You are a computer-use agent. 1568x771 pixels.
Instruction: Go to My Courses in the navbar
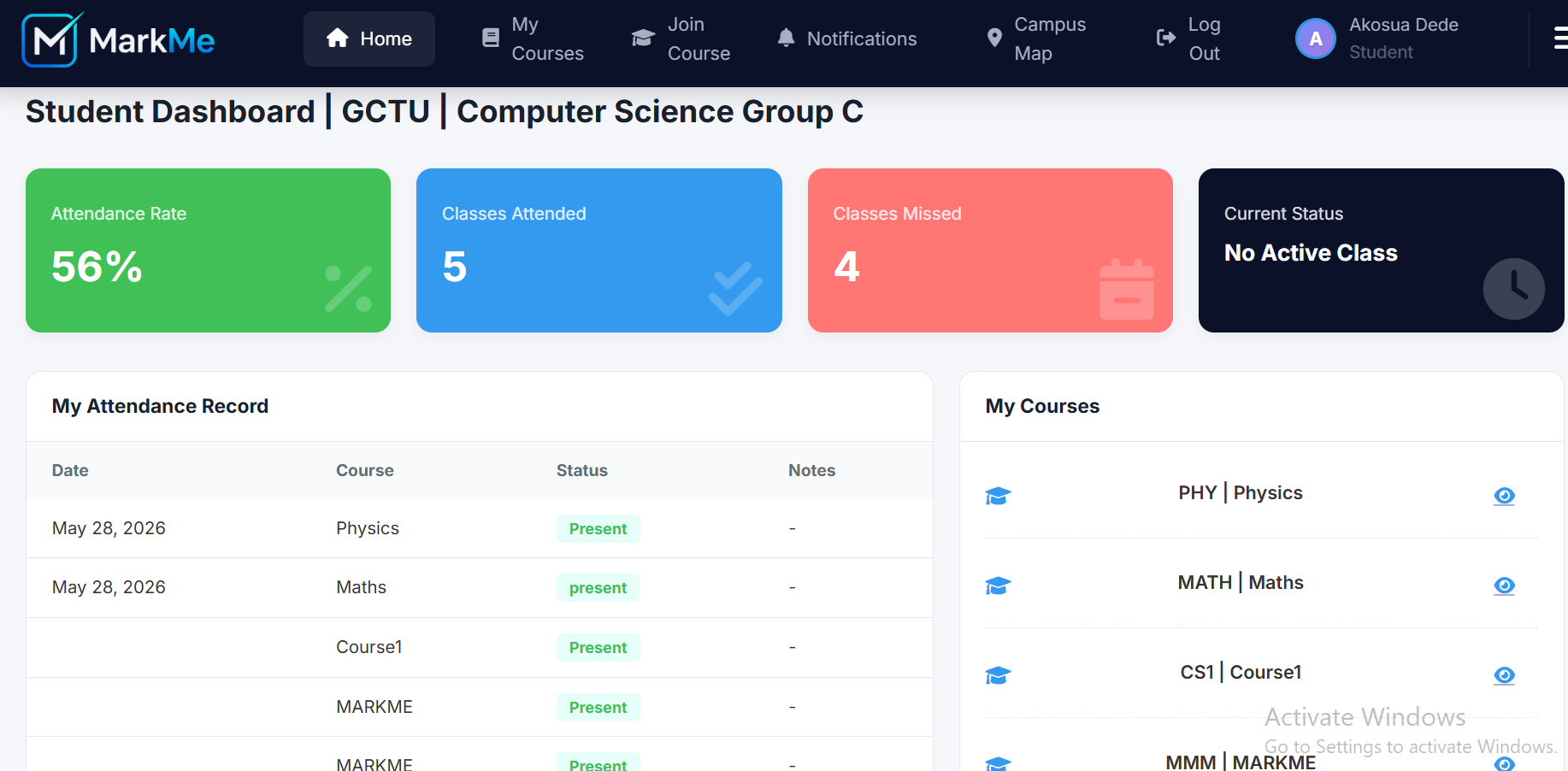(533, 38)
